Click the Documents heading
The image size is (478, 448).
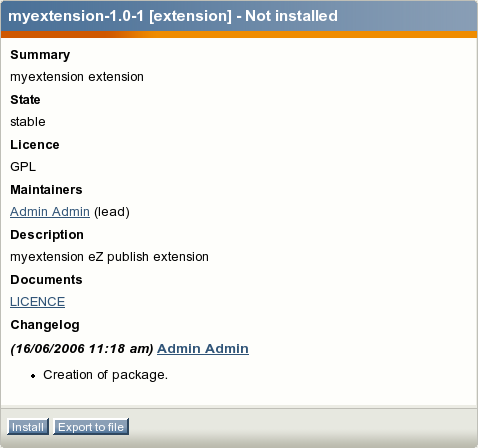click(x=46, y=280)
